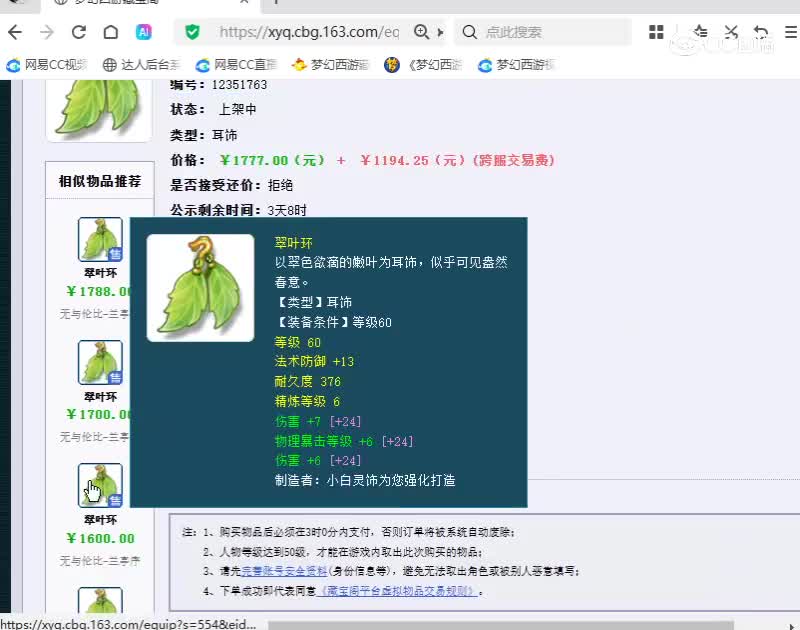Viewport: 800px width, 630px height.
Task: Click the browser forward arrow
Action: point(47,32)
